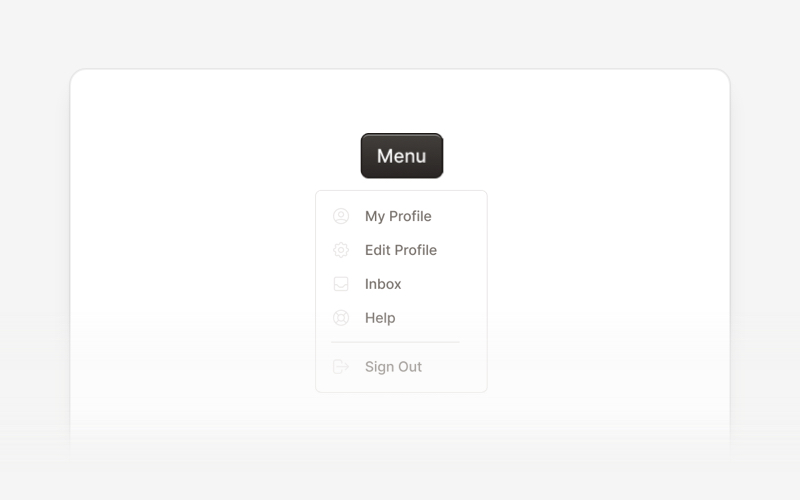Click the divider line above Sign Out
The width and height of the screenshot is (800, 500).
(x=395, y=342)
